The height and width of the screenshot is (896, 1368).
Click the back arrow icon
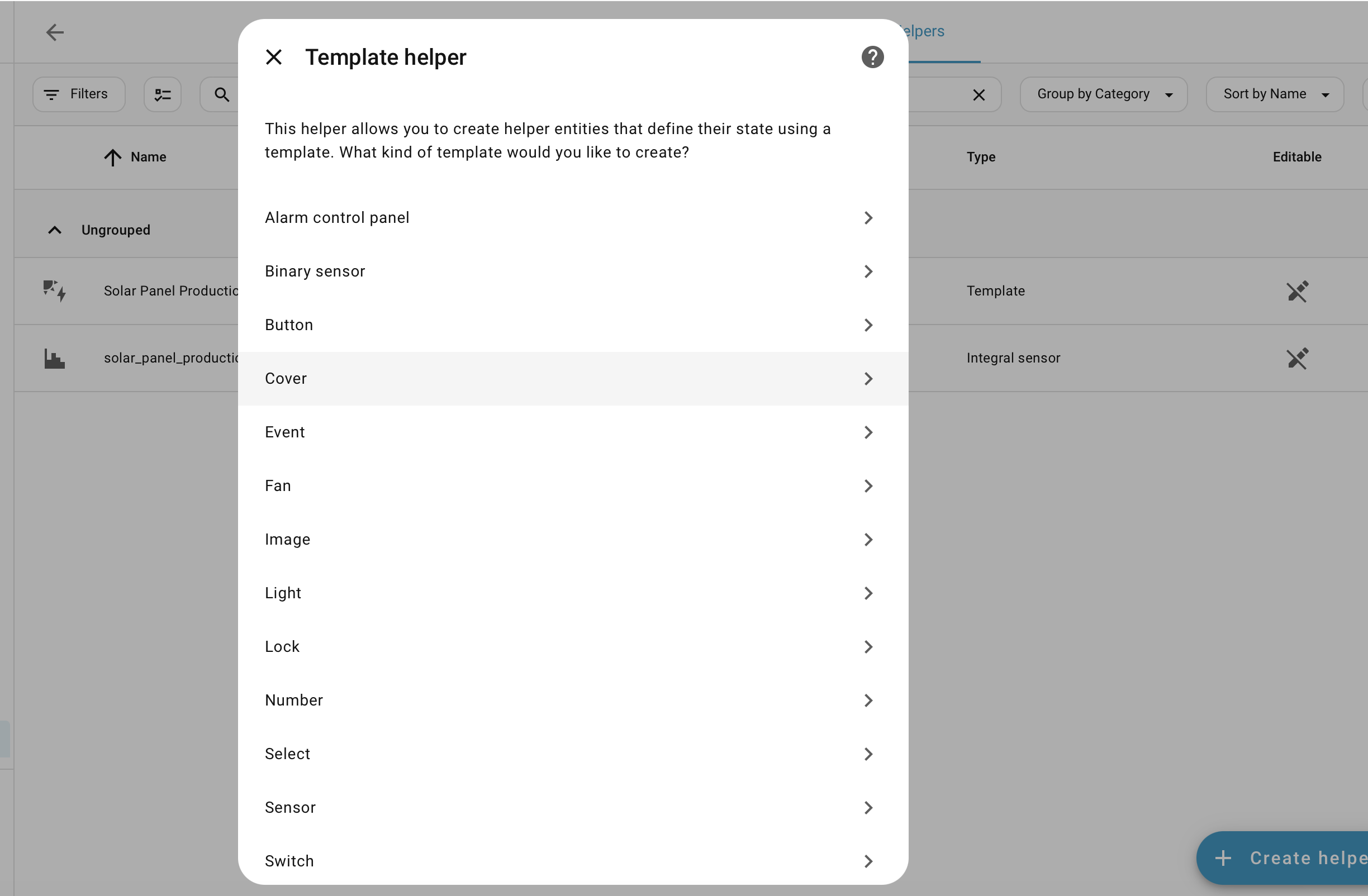pyautogui.click(x=55, y=32)
